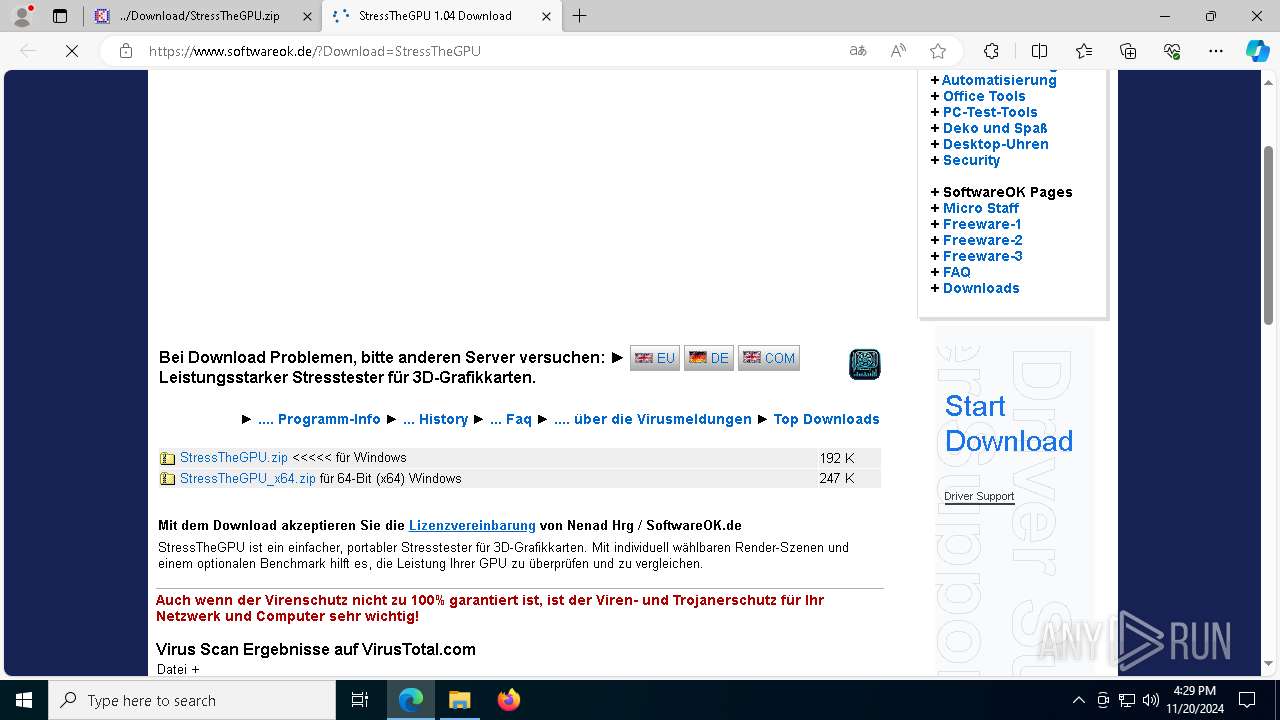Open Micro Staff sidebar link
The height and width of the screenshot is (720, 1280).
coord(981,208)
